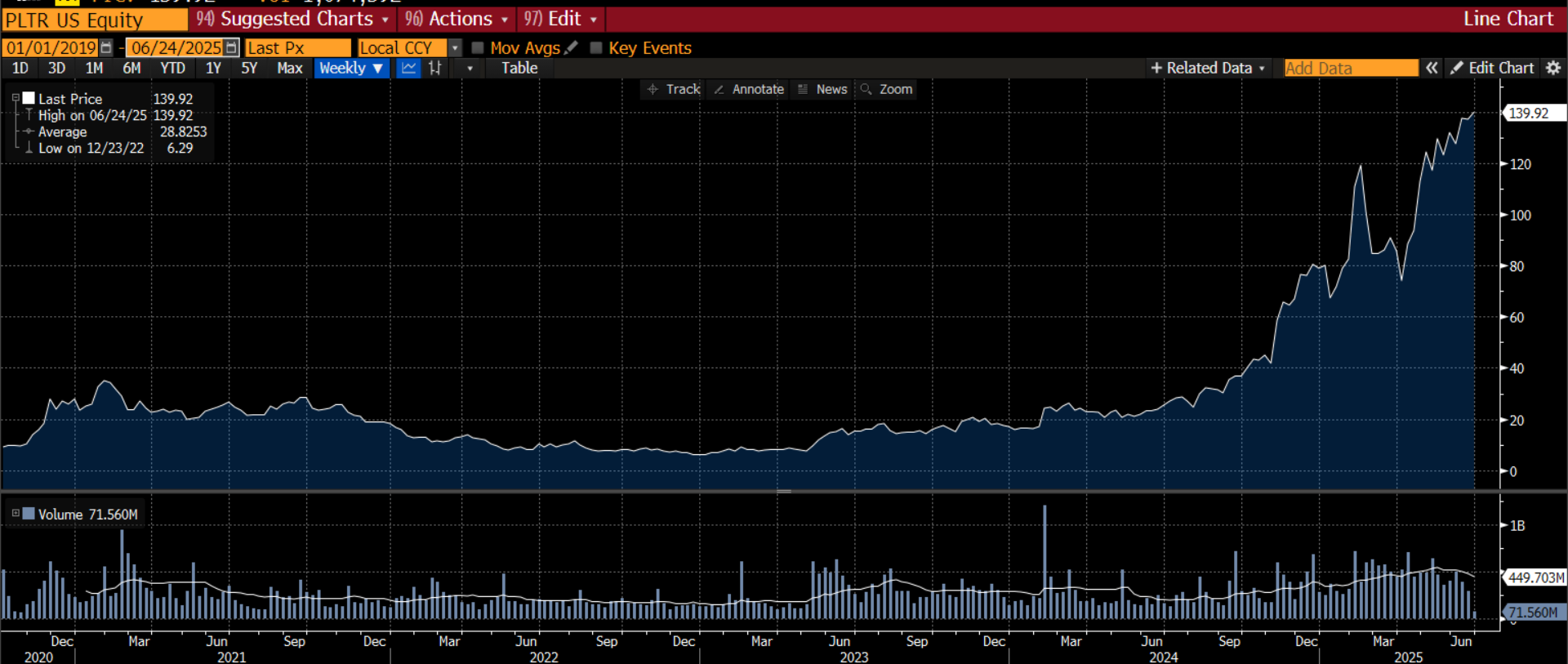
Task: Expand the Local CCY currency dropdown
Action: [455, 48]
